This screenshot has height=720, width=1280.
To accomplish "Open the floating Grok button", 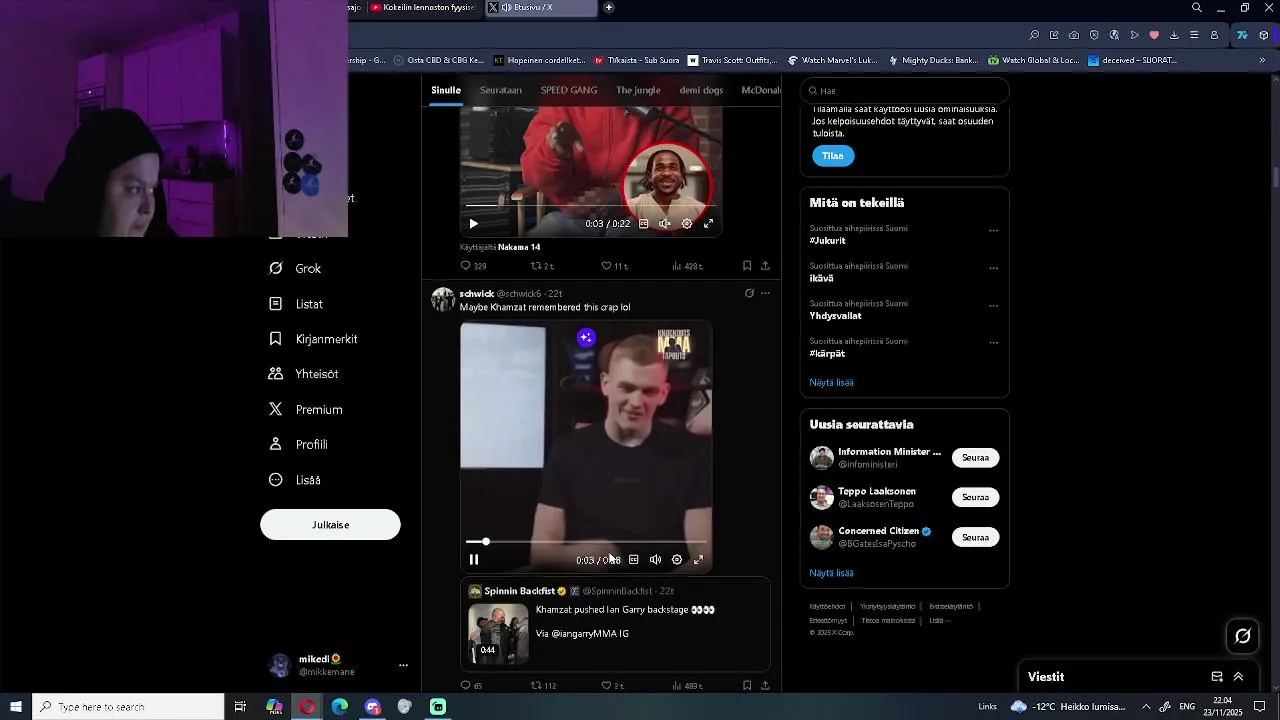I will [x=1243, y=636].
